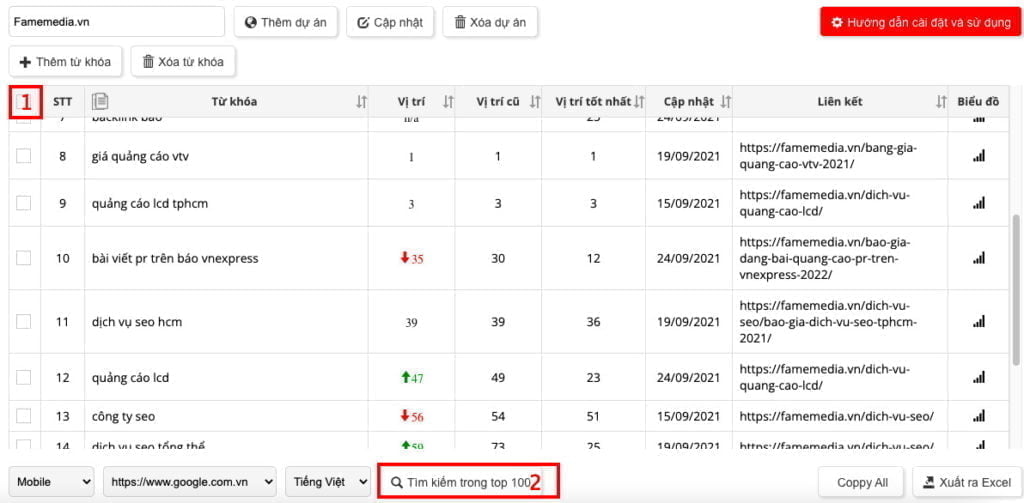
Task: View ranking chart for 'bài viết pr trên báo vnexpress'
Action: 978,258
